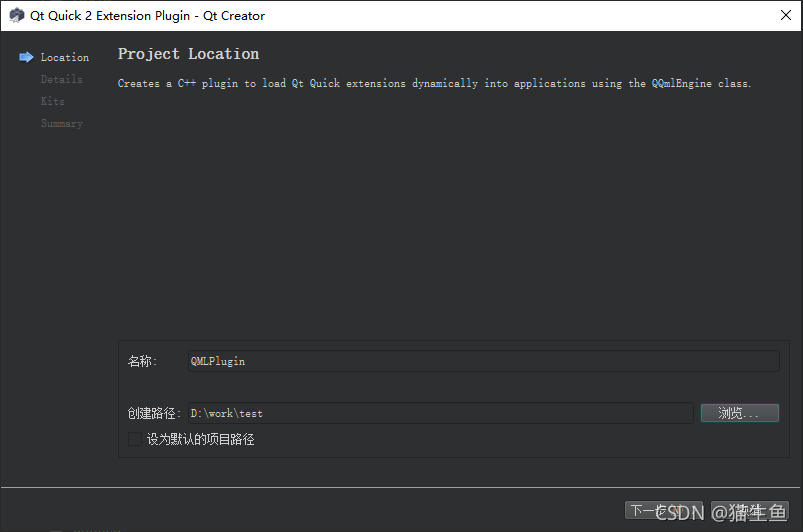This screenshot has height=532, width=803.
Task: Enable 设为默认的项目路径 checkbox
Action: tap(135, 439)
